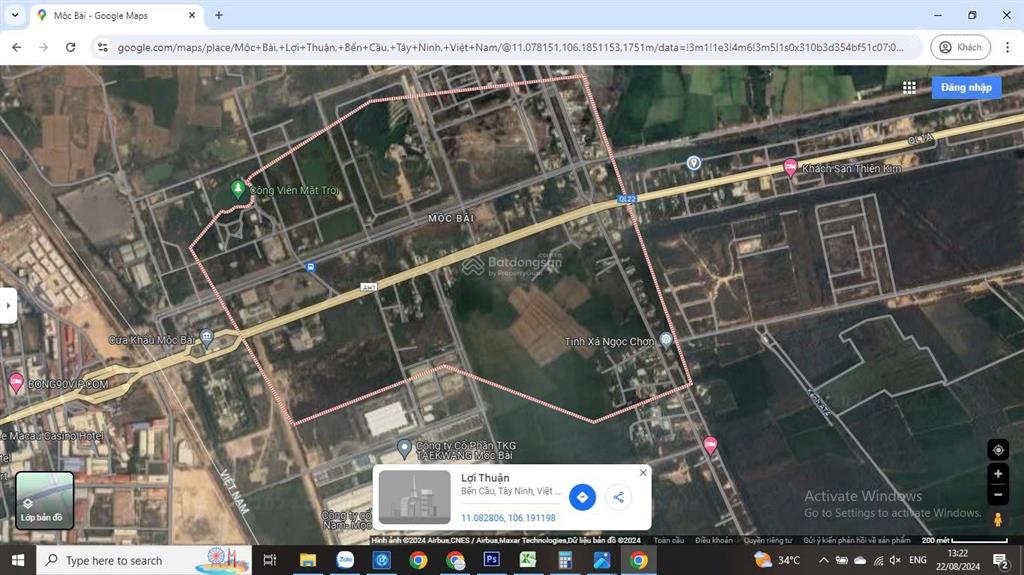1024x575 pixels.
Task: Select the Tịnh Xá Ngọc Chơn marker
Action: (x=665, y=340)
